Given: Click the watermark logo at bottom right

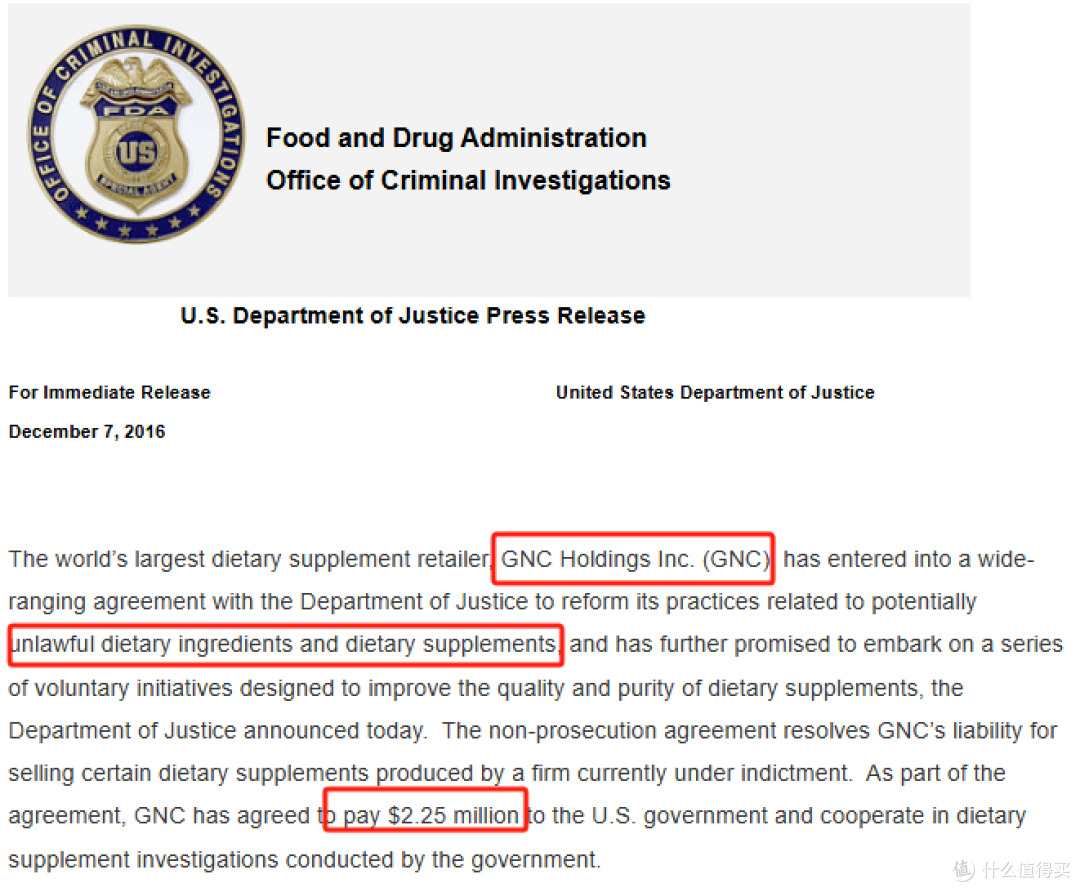Looking at the screenshot, I should coord(1011,870).
